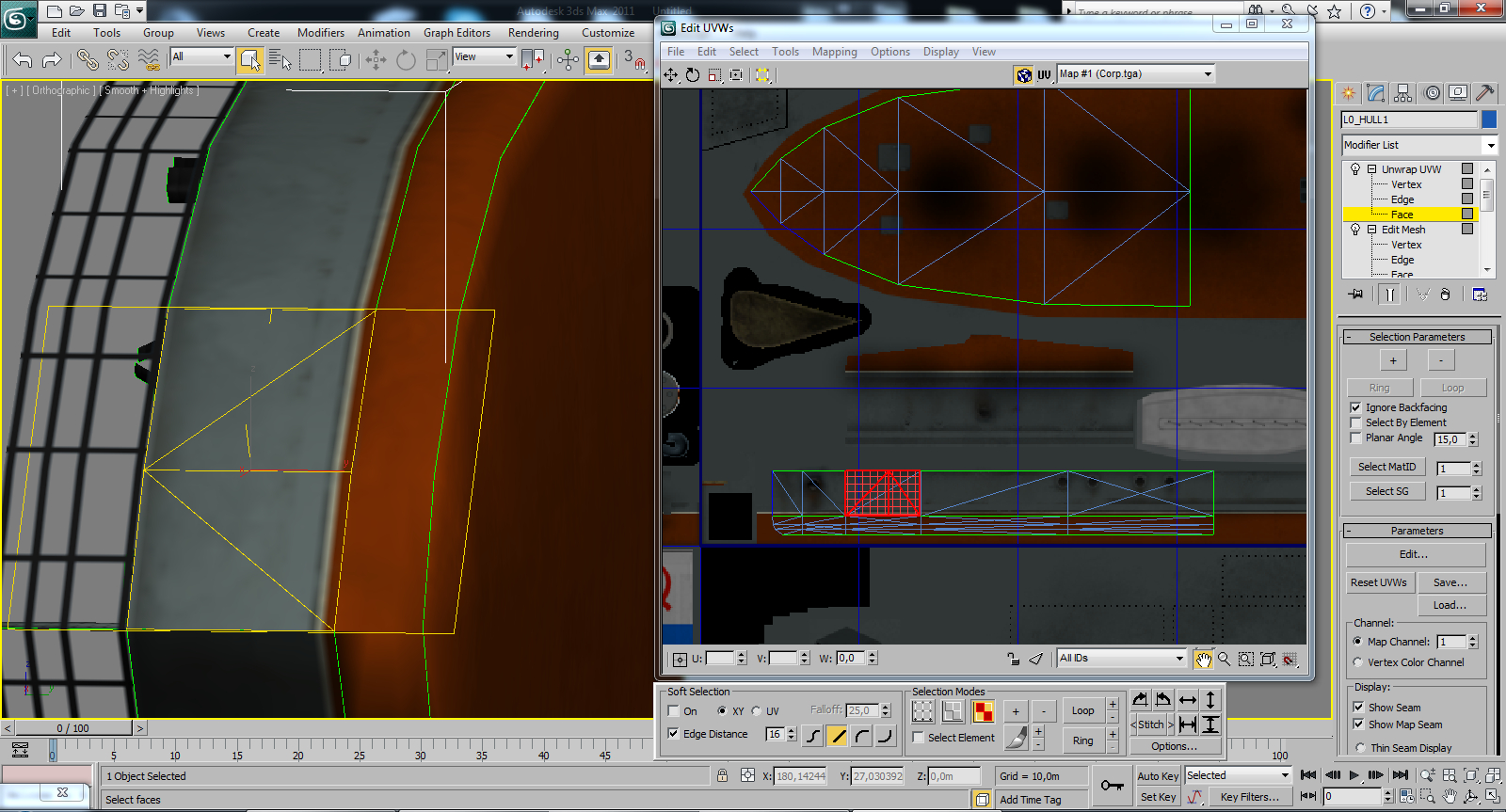Screen dimensions: 1506x812
Task: Click the Select and Link chain icon
Action: coord(88,60)
